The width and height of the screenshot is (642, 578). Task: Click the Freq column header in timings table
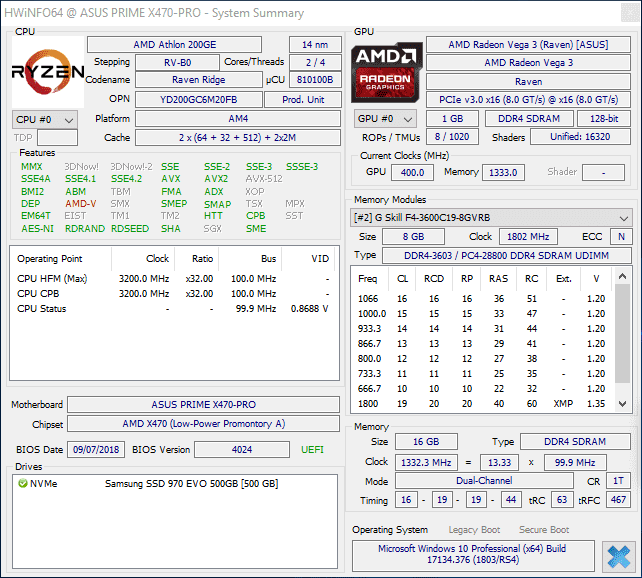point(368,279)
